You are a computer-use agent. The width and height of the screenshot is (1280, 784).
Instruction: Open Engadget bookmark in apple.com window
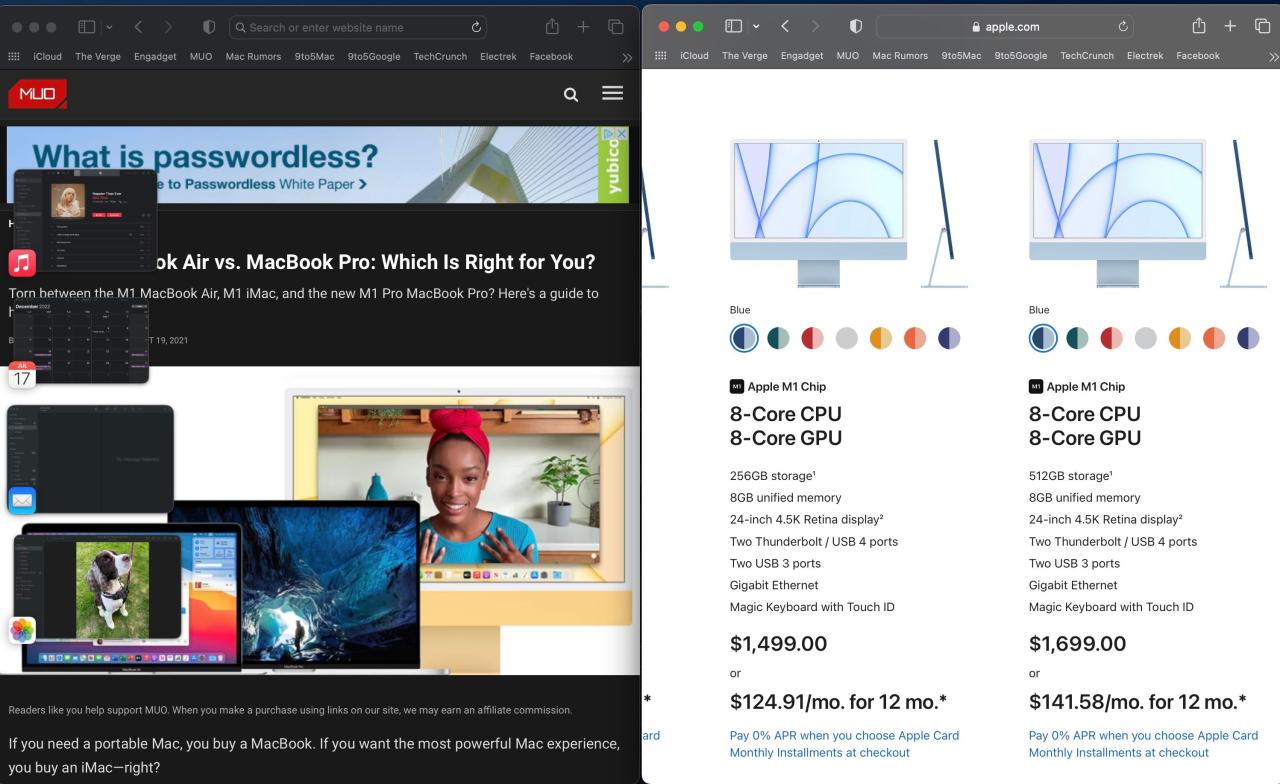pyautogui.click(x=802, y=55)
